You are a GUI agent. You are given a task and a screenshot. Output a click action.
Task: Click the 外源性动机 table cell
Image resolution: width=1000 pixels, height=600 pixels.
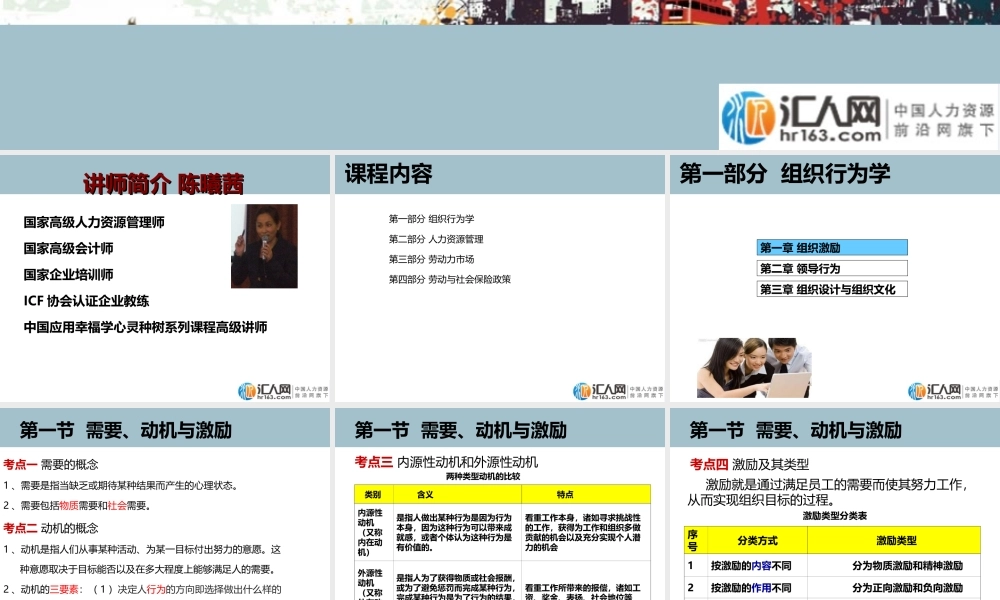pos(374,582)
